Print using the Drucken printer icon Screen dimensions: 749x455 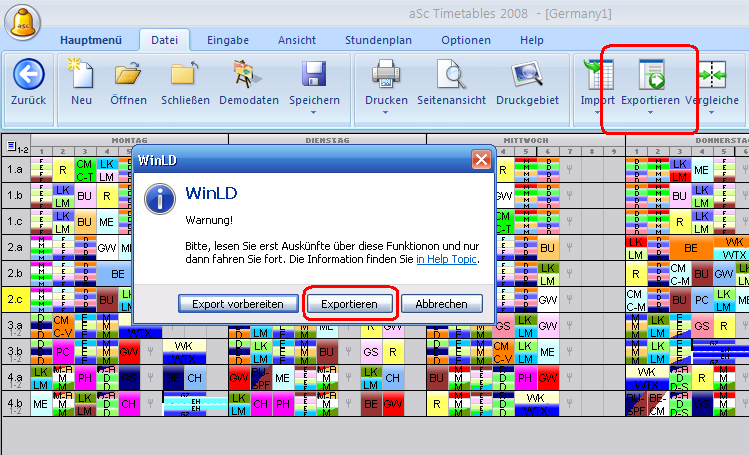pos(386,74)
